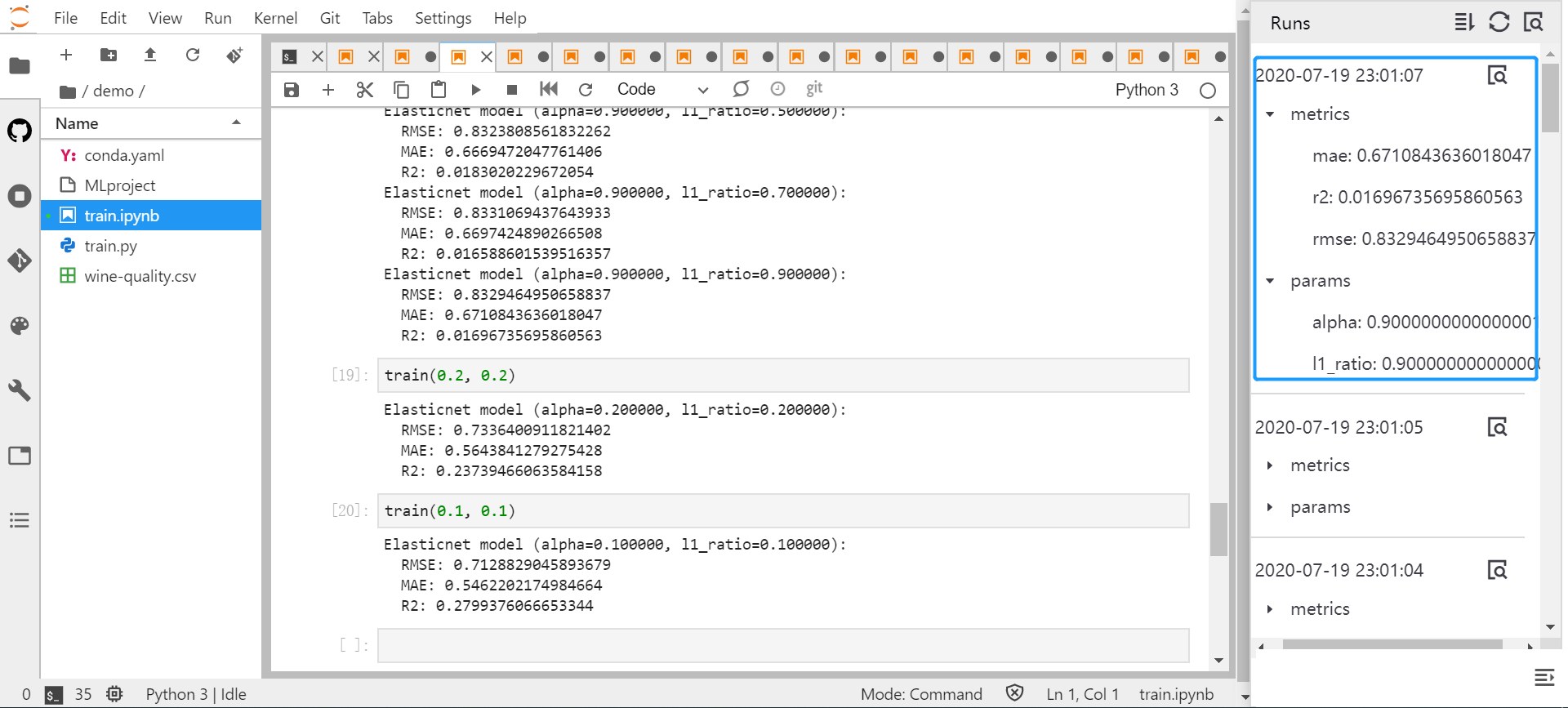The image size is (1568, 708).
Task: Collapse the metrics section of first run
Action: point(1270,114)
